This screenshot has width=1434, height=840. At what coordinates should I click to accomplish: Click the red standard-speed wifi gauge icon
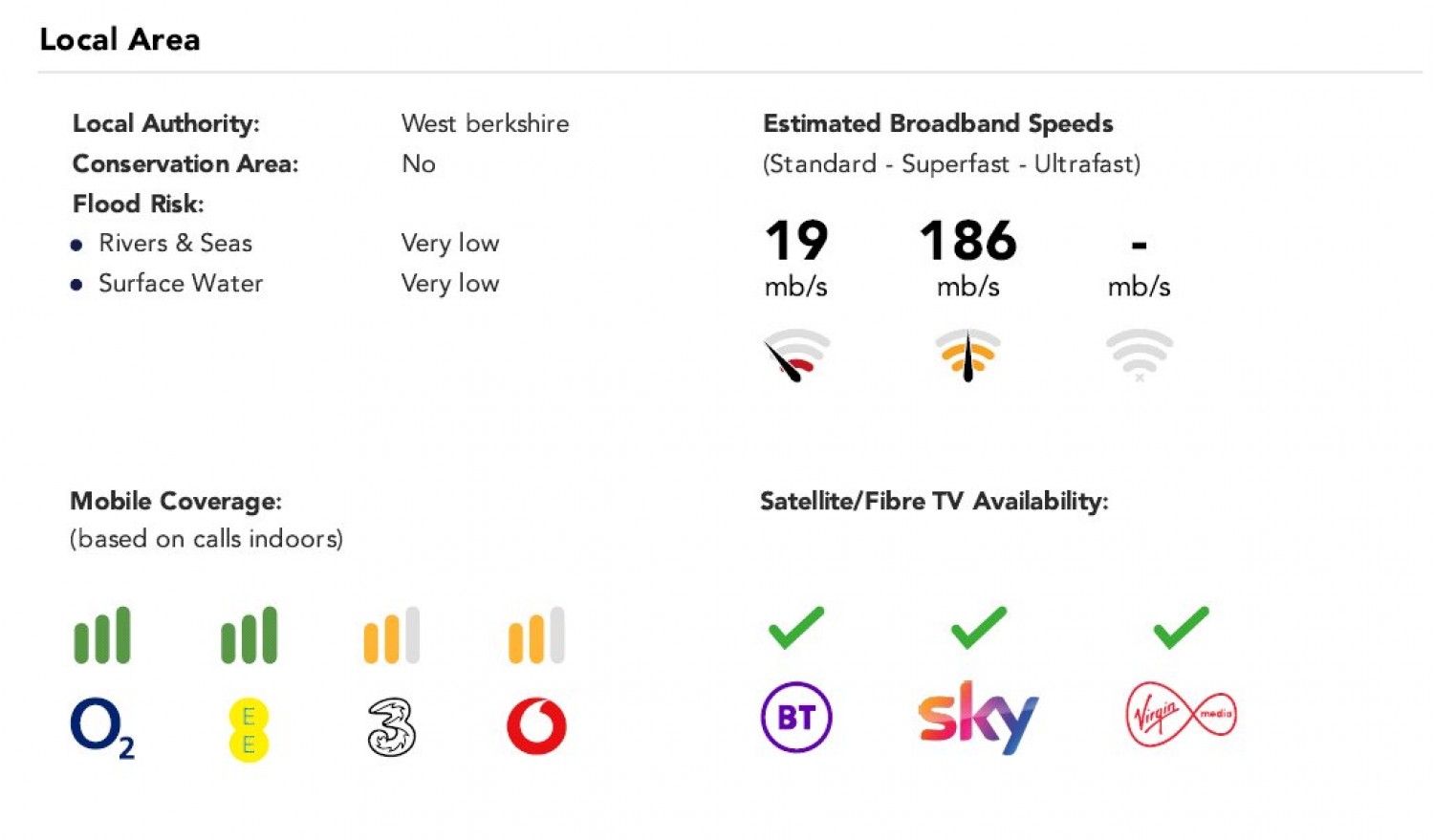[x=796, y=355]
